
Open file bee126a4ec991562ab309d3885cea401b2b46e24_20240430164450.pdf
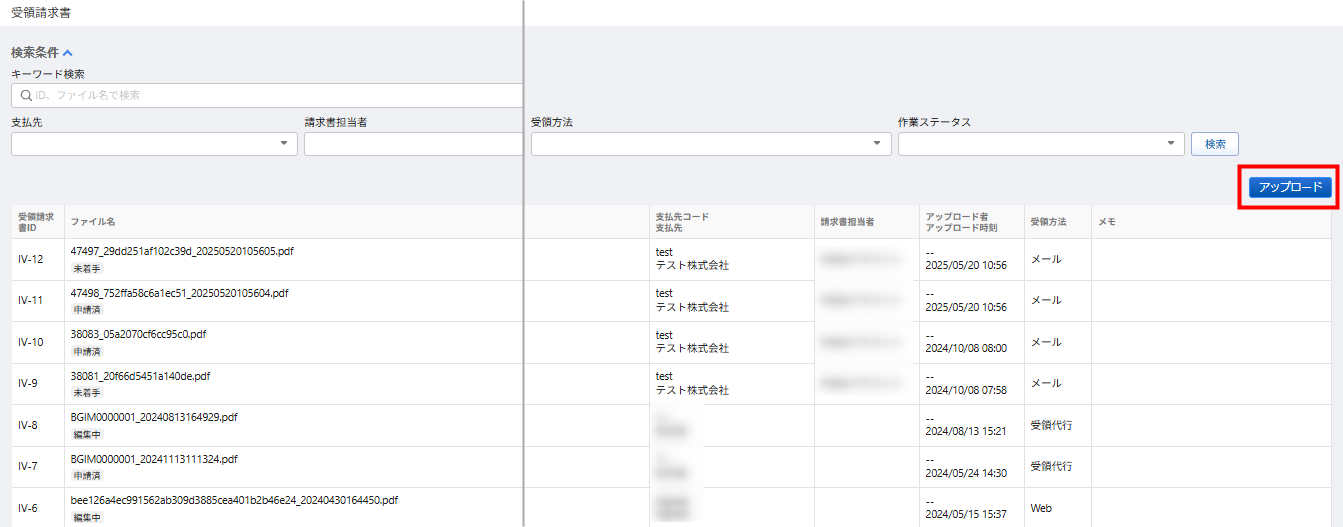234,500
